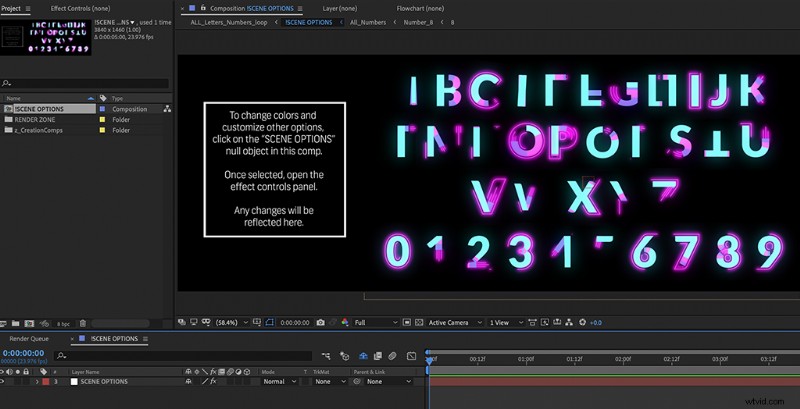Viewport: 800px width, 409px height.
Task: Click the primary viewer monitor icon
Action: pos(194,322)
